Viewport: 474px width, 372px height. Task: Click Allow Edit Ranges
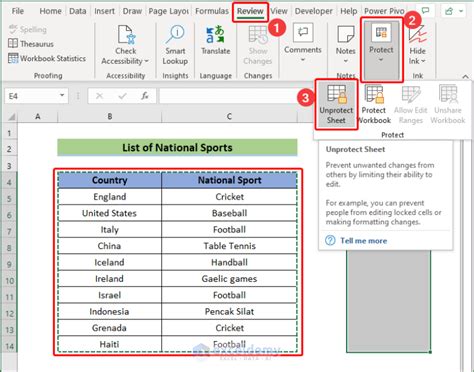(411, 104)
